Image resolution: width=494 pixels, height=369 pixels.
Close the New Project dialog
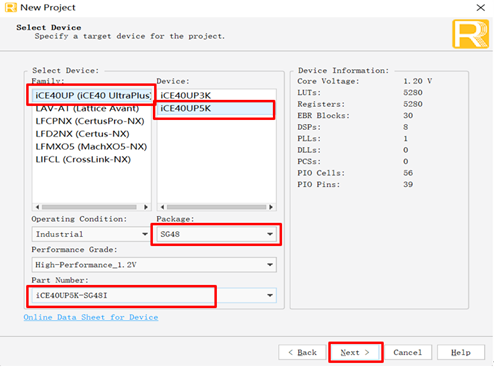[480, 8]
